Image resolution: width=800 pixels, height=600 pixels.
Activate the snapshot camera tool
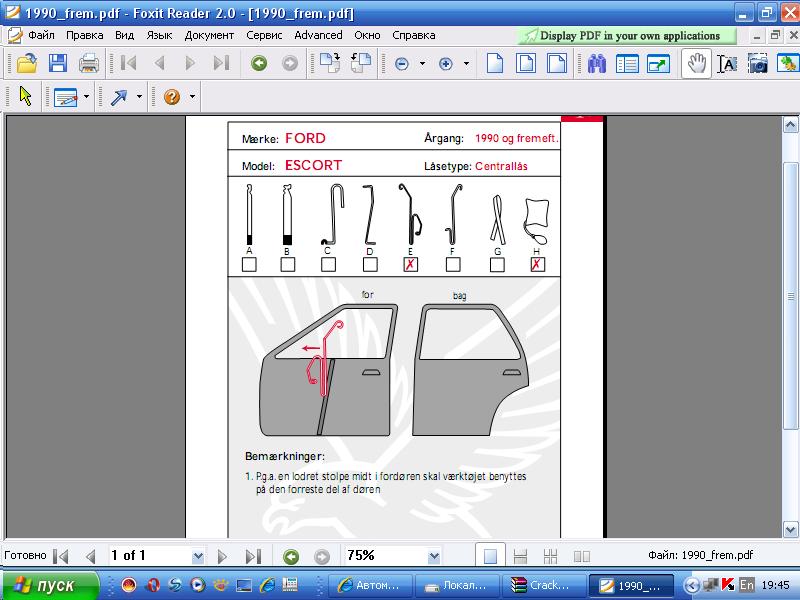tap(758, 64)
